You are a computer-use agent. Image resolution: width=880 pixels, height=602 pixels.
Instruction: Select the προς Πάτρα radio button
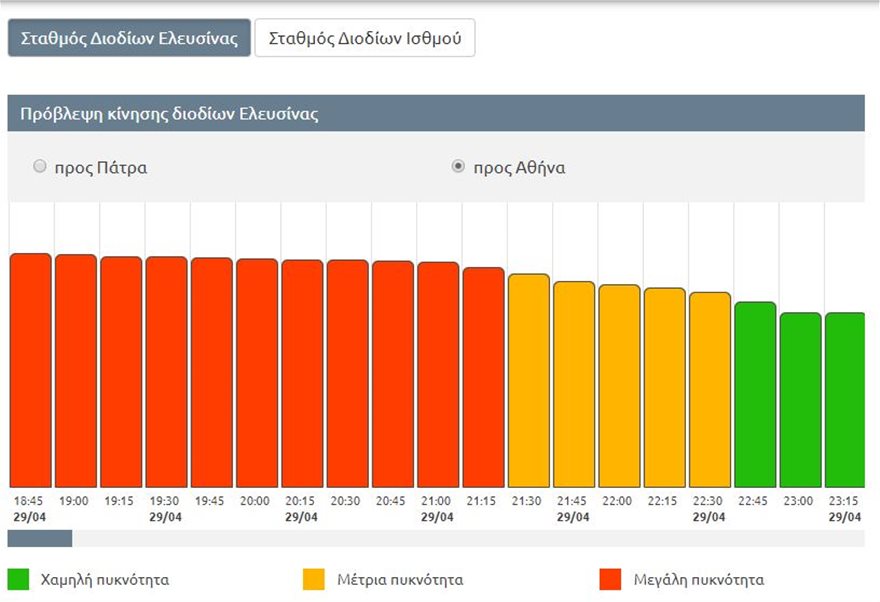[40, 167]
